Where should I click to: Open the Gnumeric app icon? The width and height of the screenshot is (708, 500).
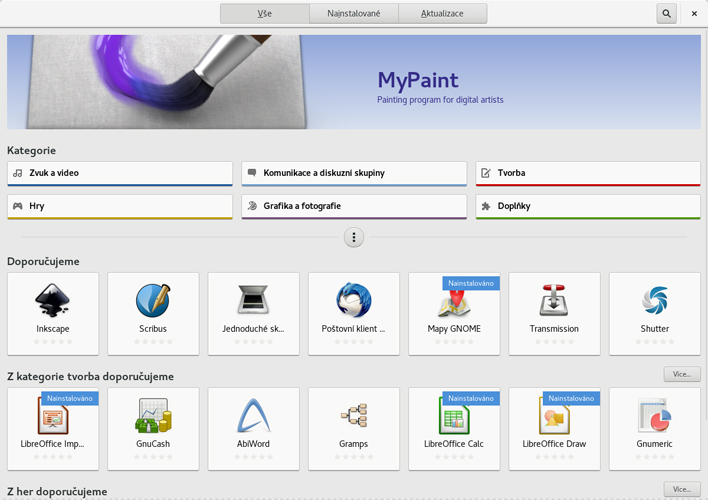(654, 416)
